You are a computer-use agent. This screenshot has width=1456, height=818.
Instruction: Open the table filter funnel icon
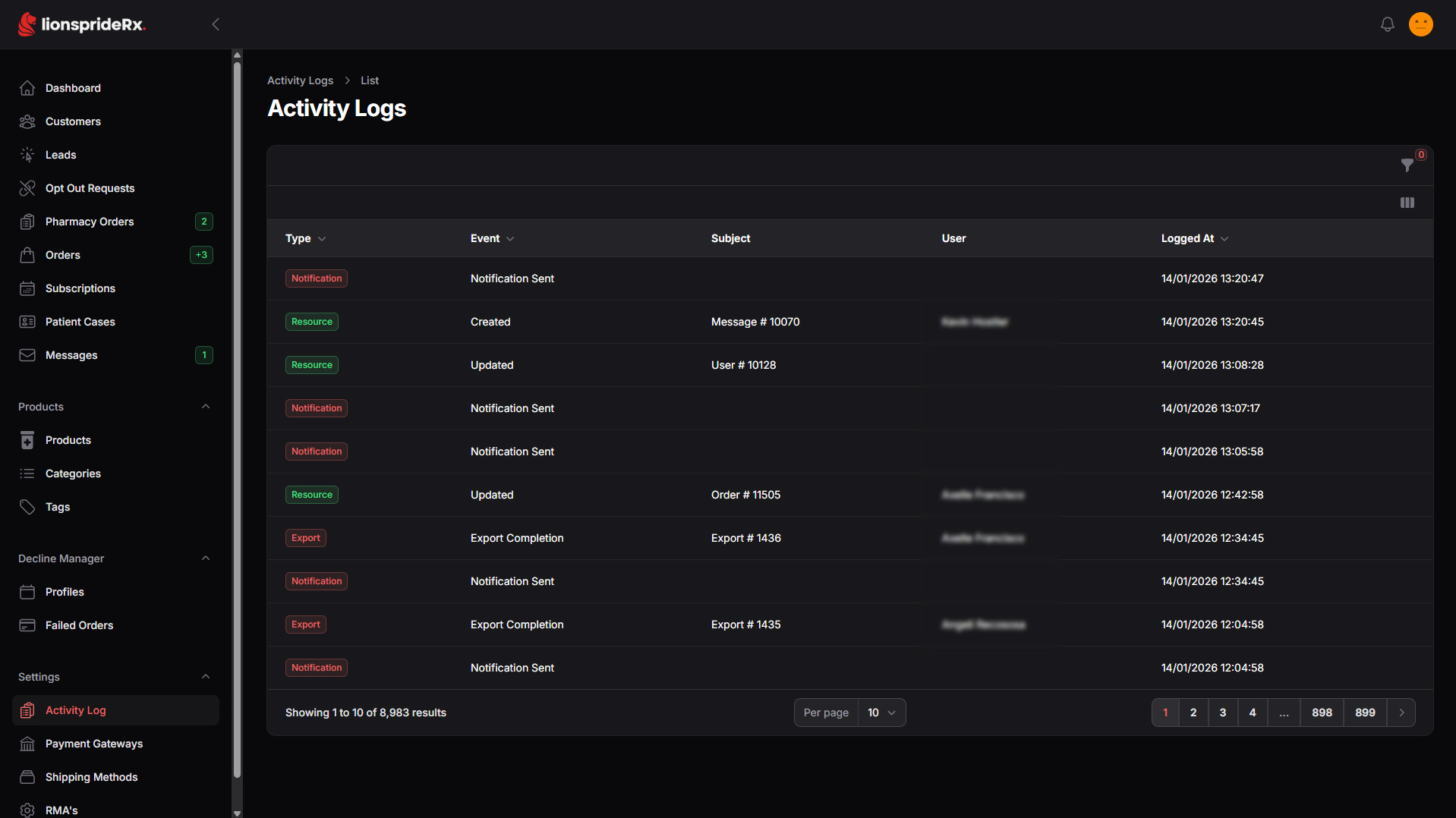click(1407, 165)
